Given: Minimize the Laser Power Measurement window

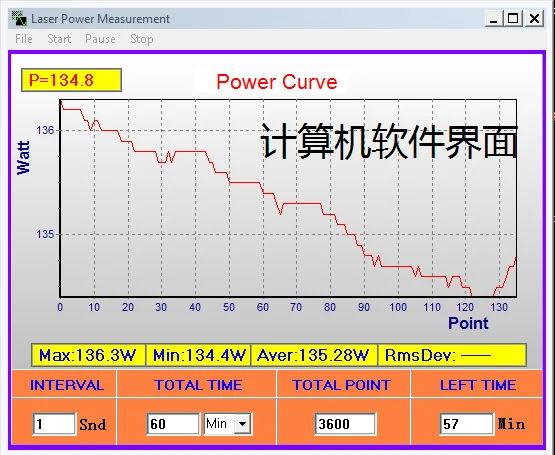Looking at the screenshot, I should tap(494, 18).
